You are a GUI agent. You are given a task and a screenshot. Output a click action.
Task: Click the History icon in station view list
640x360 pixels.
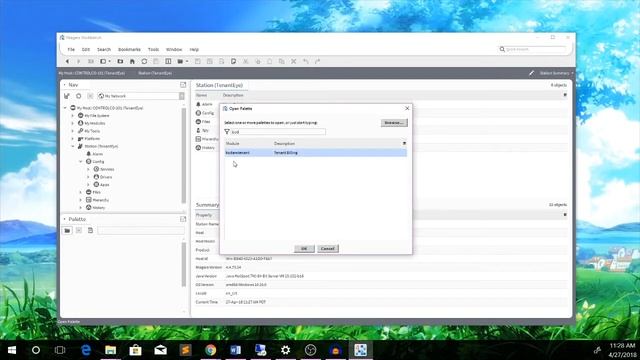click(x=198, y=148)
